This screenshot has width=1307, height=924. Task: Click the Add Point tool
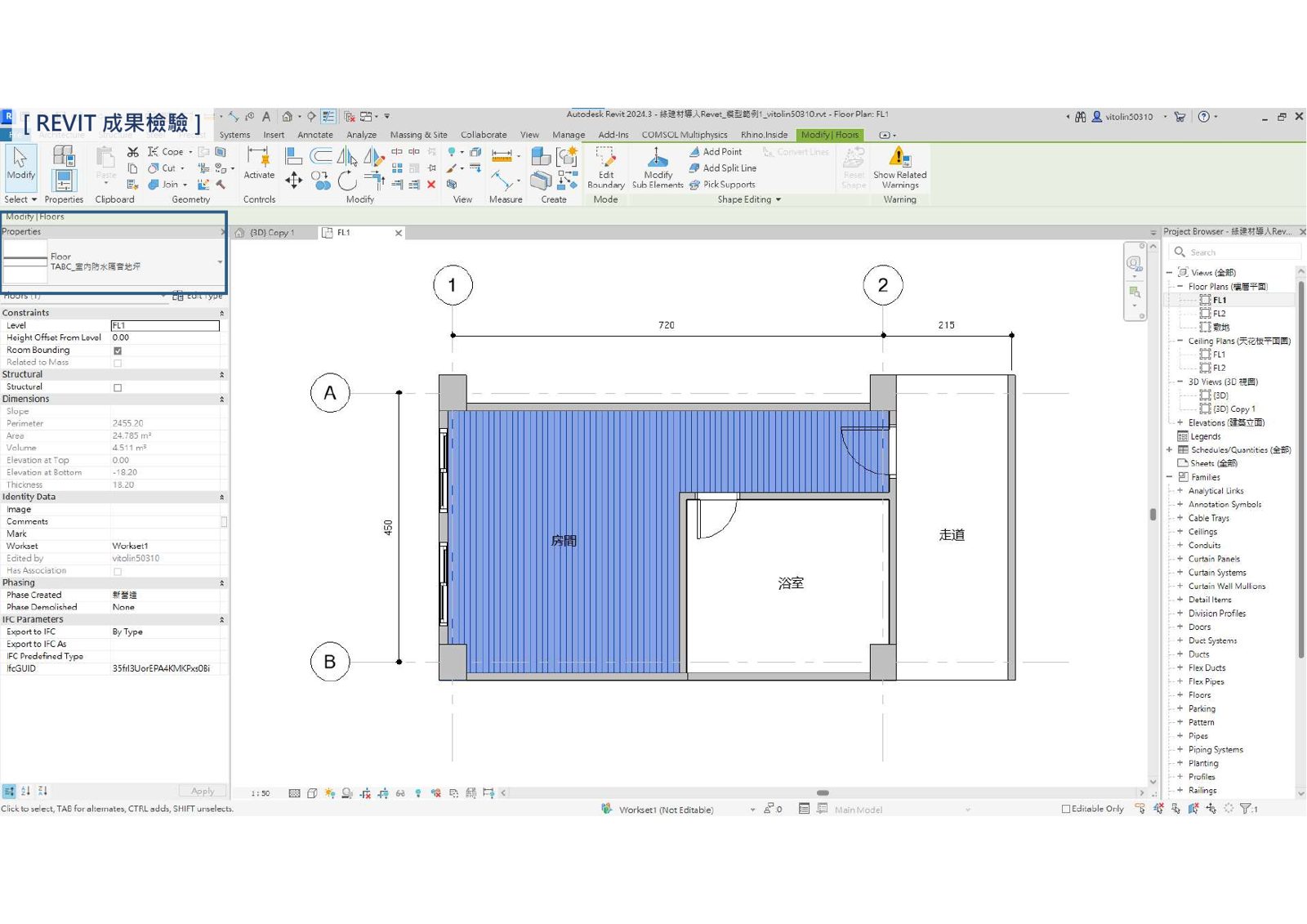[x=716, y=152]
